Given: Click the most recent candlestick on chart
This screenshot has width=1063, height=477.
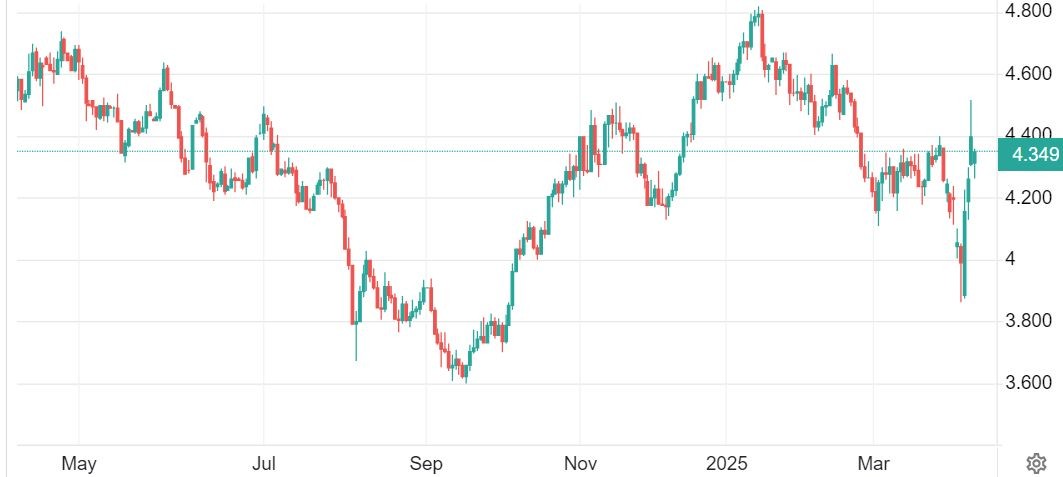Looking at the screenshot, I should coord(975,157).
